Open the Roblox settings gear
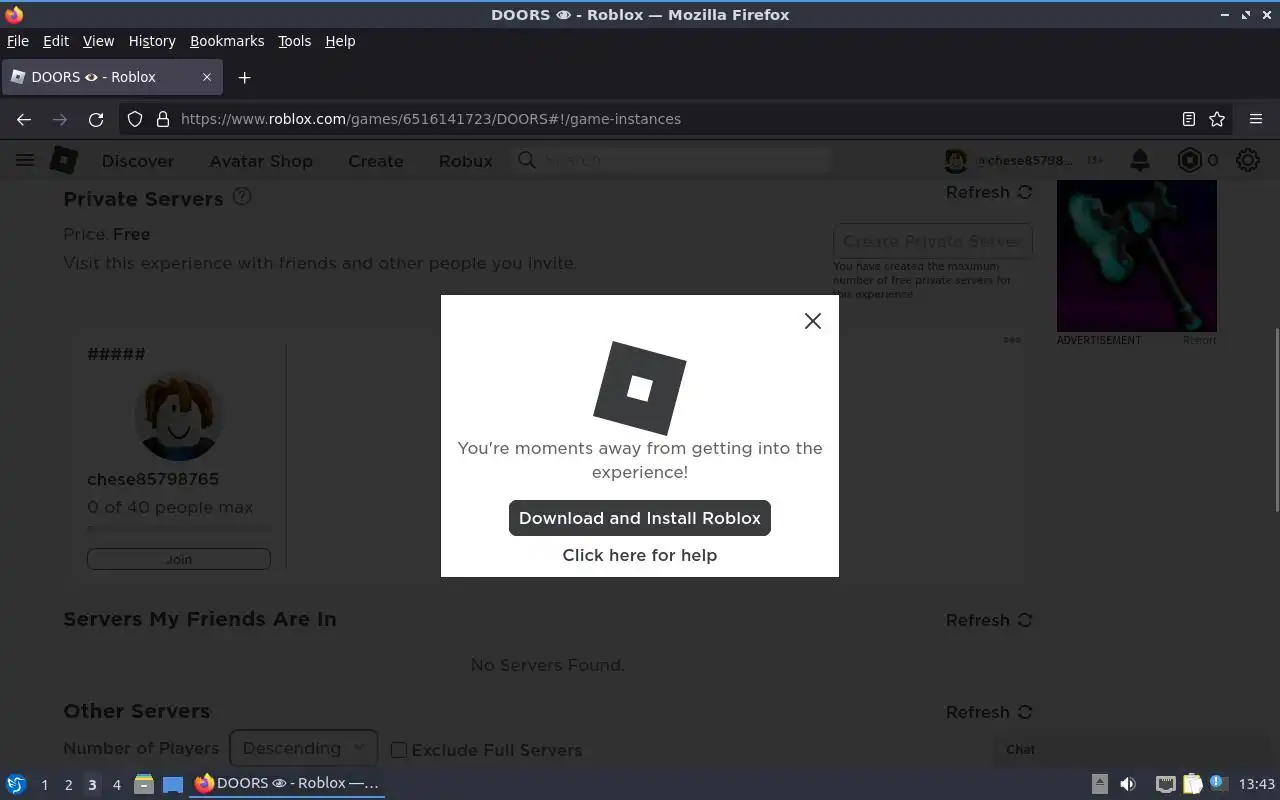Image resolution: width=1280 pixels, height=800 pixels. (x=1248, y=160)
